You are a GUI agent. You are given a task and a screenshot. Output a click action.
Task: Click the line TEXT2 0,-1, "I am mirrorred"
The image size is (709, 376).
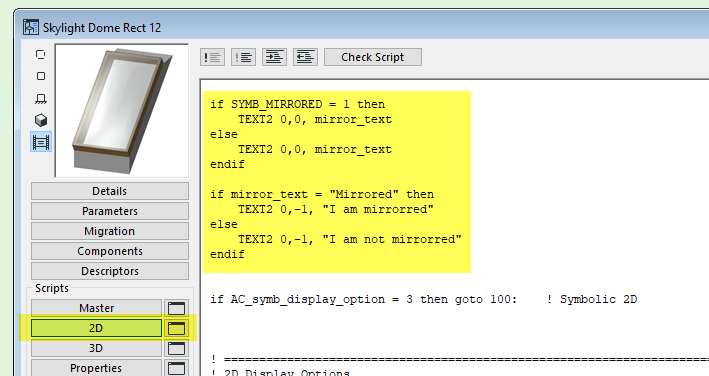(x=336, y=209)
